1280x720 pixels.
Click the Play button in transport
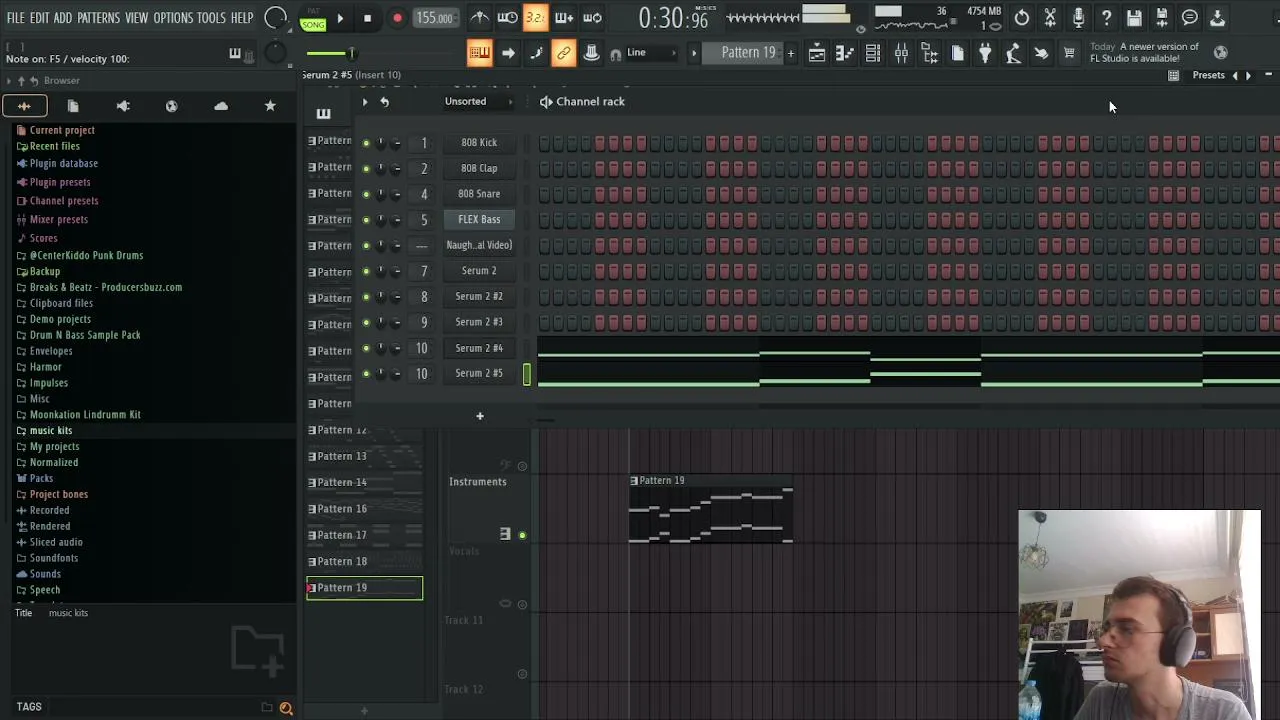340,18
